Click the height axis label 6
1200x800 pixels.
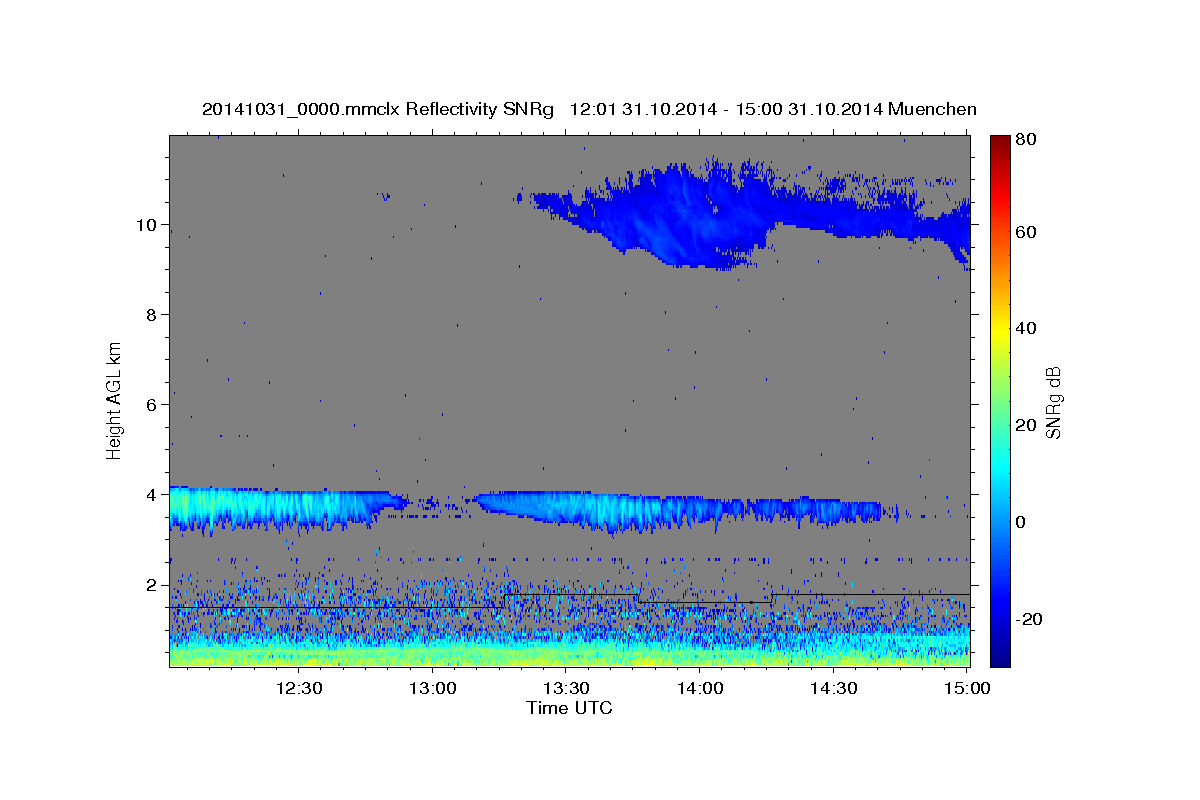point(151,404)
